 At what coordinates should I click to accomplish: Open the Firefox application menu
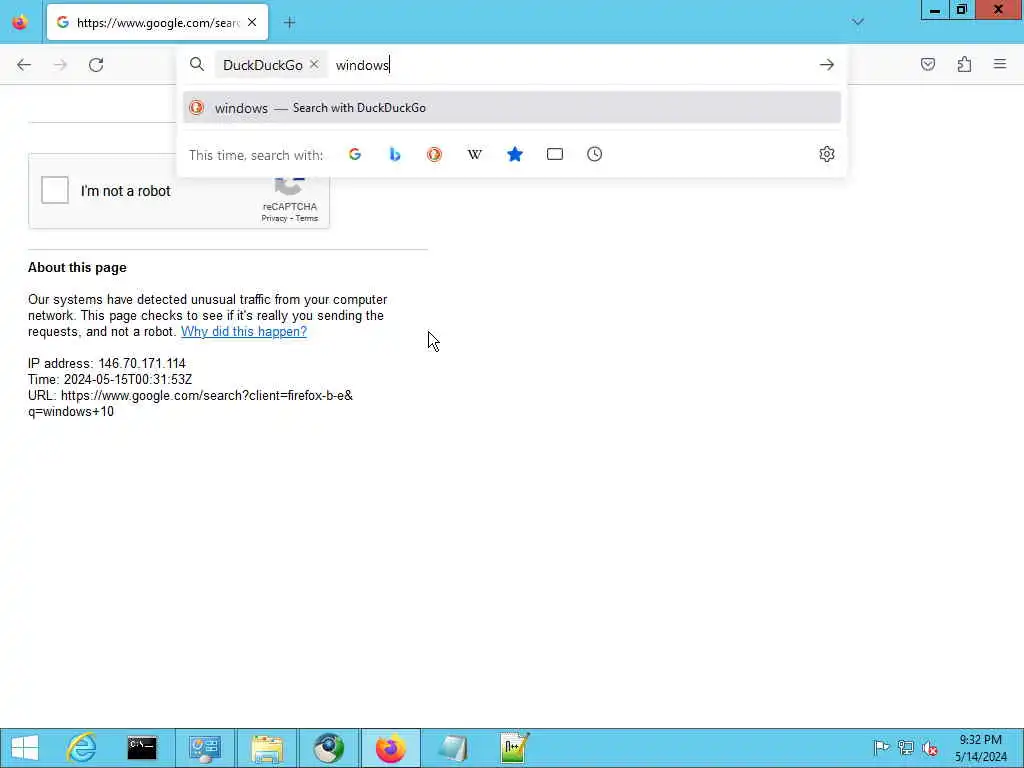[1000, 64]
